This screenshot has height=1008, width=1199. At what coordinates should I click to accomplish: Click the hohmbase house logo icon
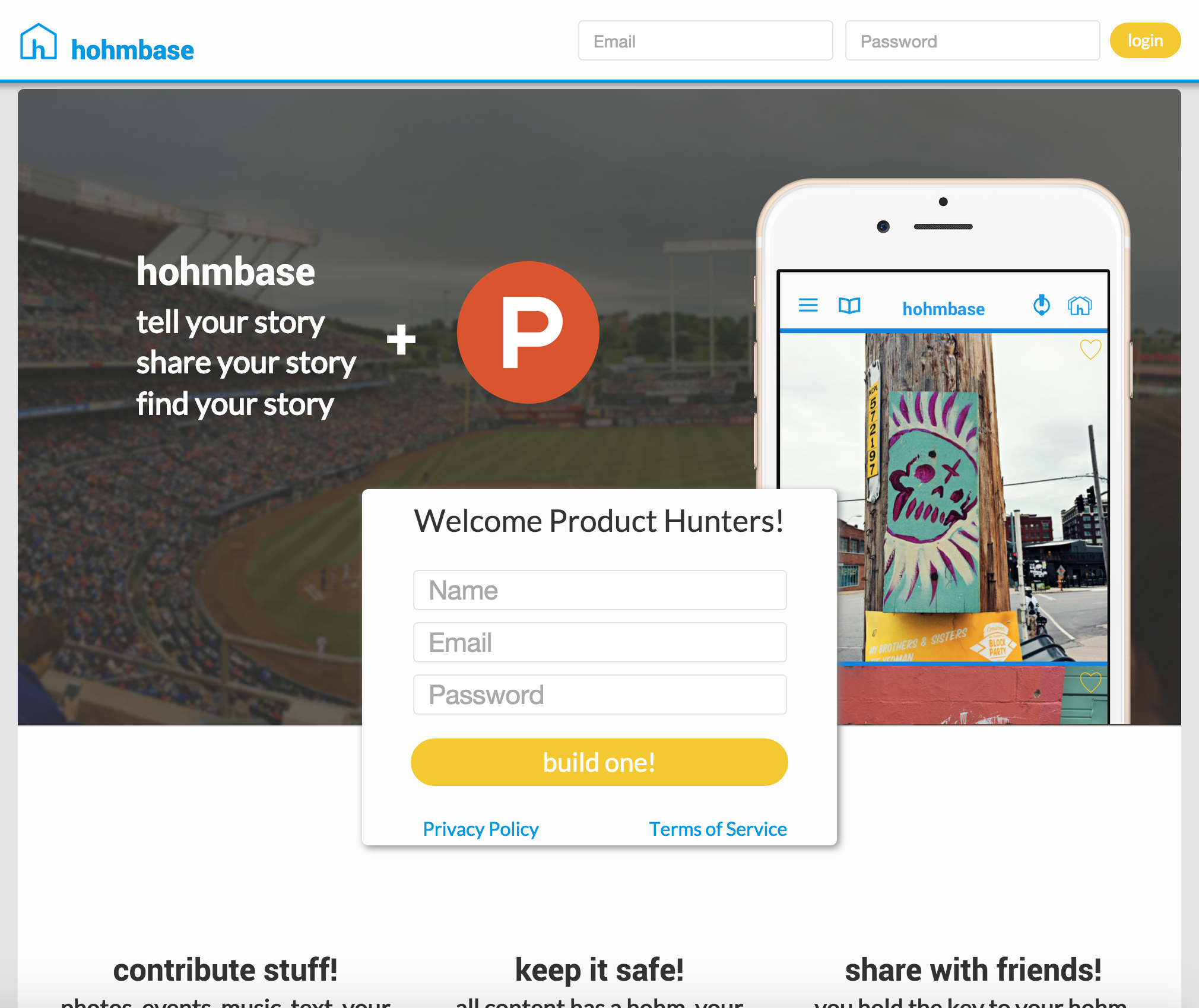coord(39,42)
